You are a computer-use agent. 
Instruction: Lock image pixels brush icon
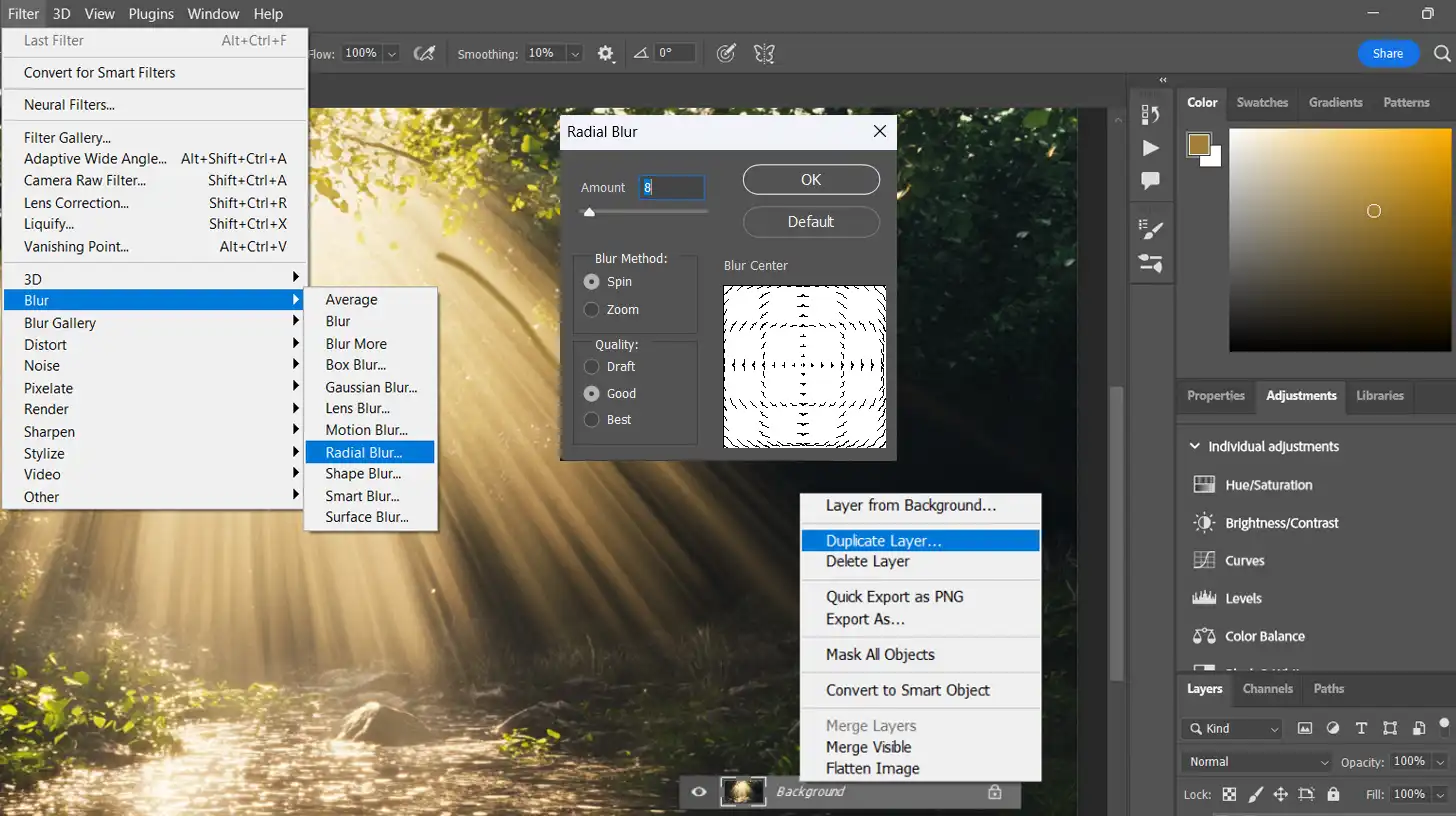pyautogui.click(x=1254, y=795)
